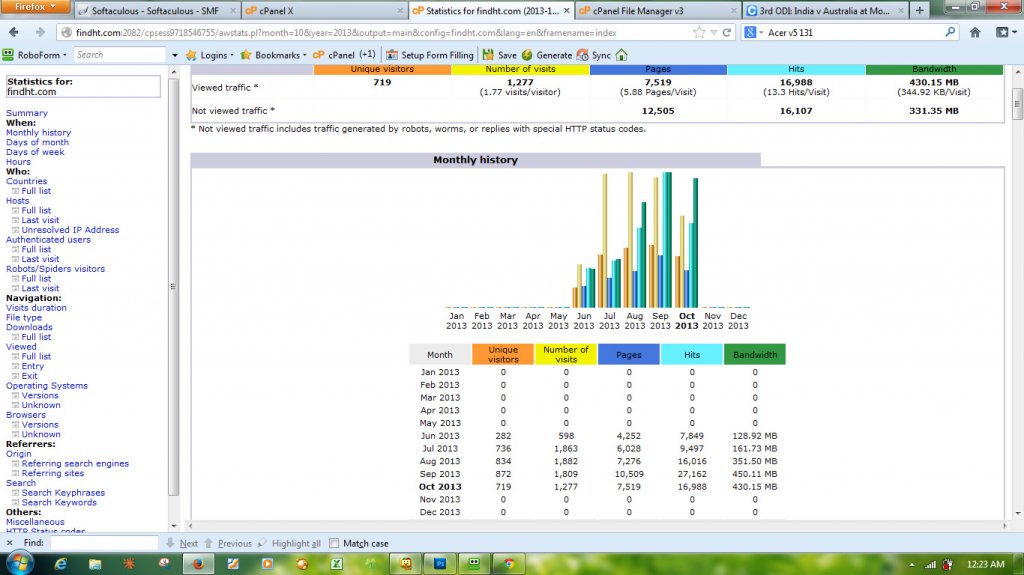This screenshot has width=1024, height=575.
Task: Open Photoshop from the Windows taskbar
Action: (x=438, y=564)
